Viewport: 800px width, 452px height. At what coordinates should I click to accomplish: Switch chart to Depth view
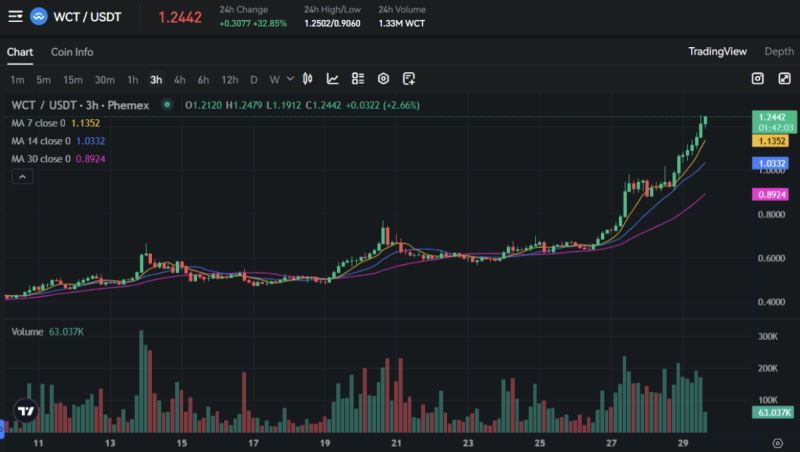(x=779, y=51)
